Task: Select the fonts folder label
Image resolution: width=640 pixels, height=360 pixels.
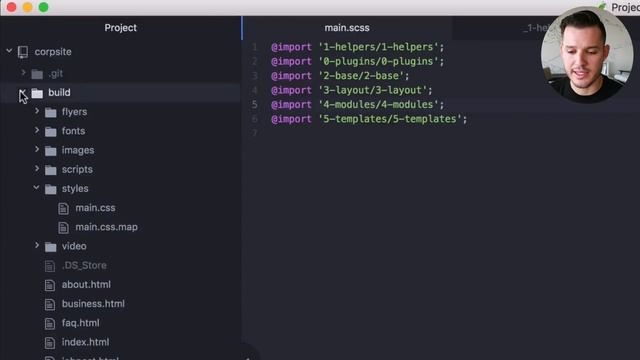Action: [x=73, y=131]
